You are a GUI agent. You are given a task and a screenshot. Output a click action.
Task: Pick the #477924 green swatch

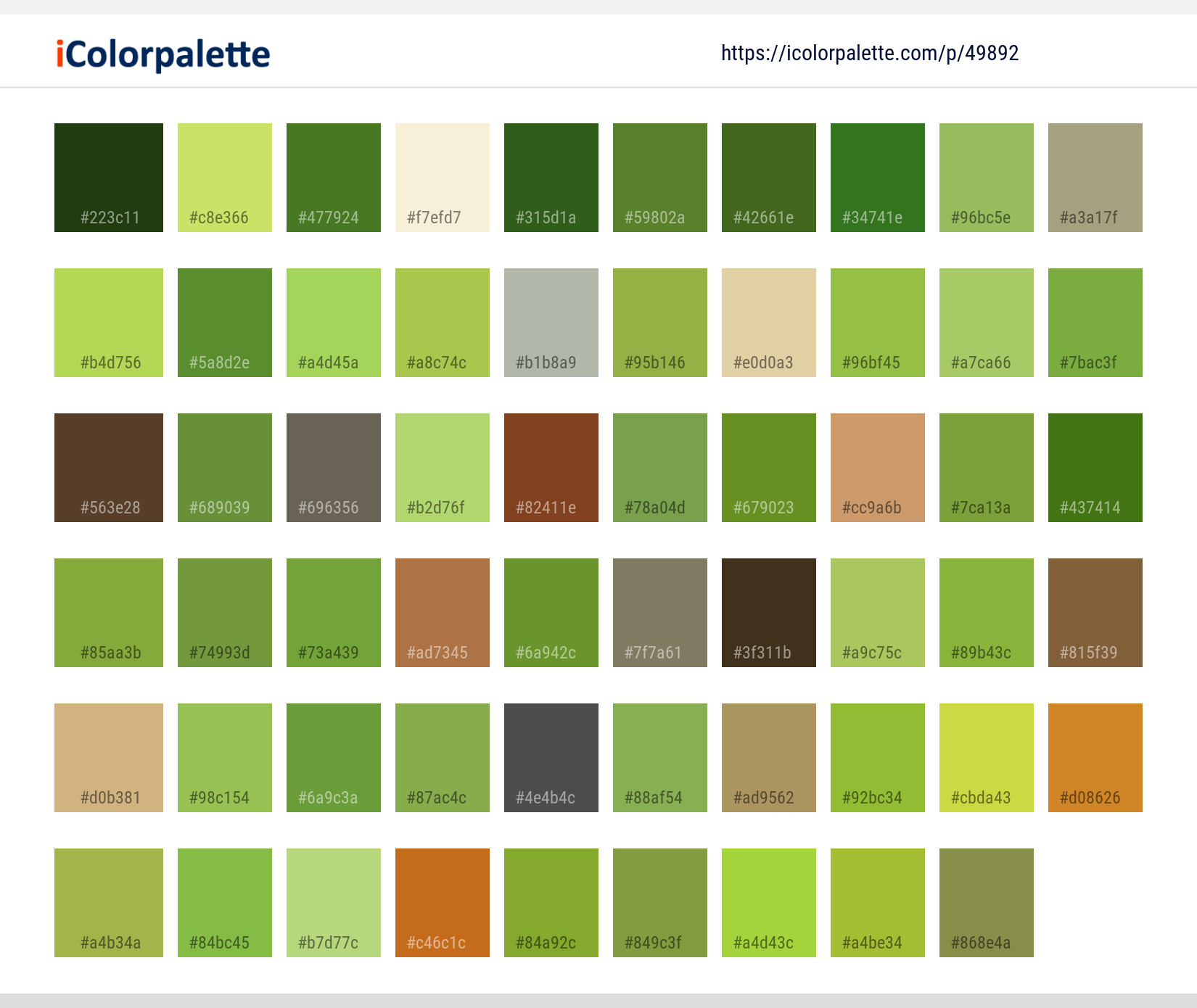click(334, 178)
